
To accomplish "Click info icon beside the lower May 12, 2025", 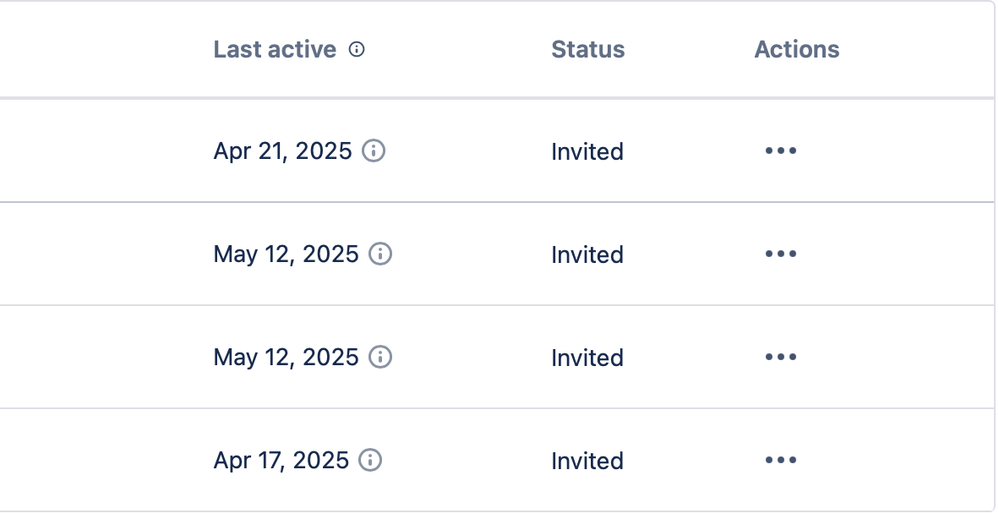I will (x=380, y=357).
